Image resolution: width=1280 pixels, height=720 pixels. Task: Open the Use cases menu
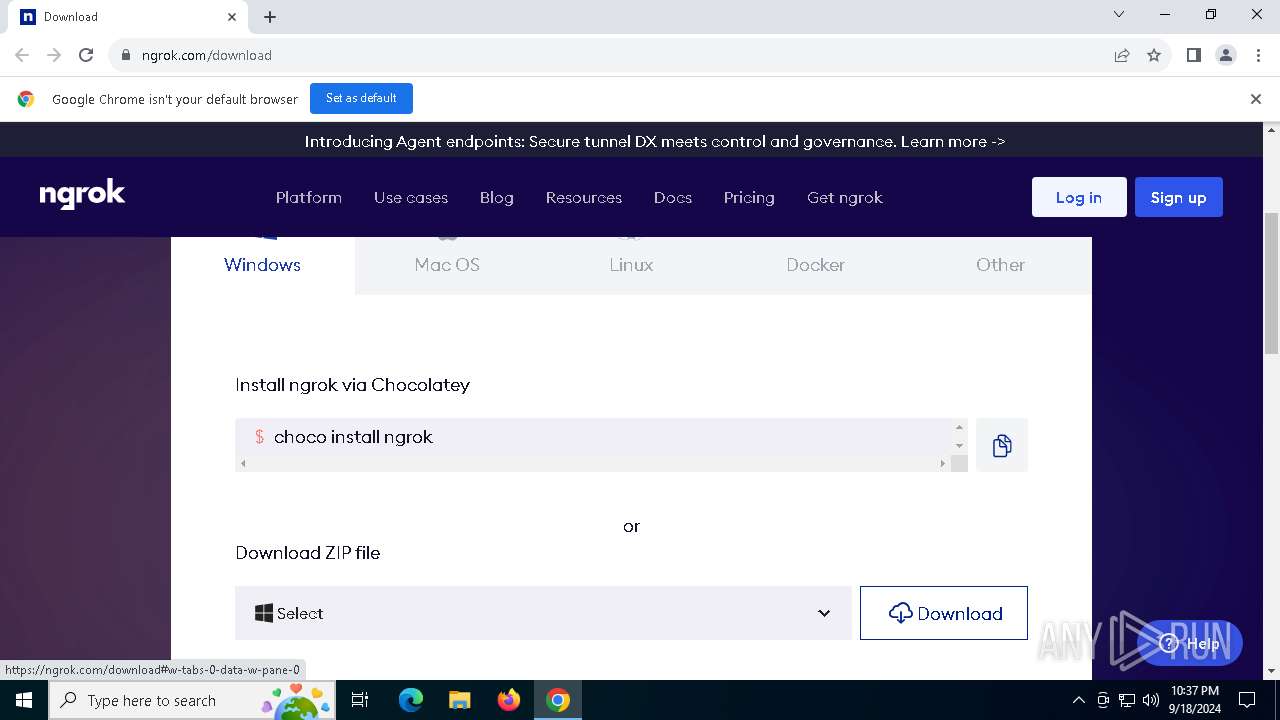(411, 197)
